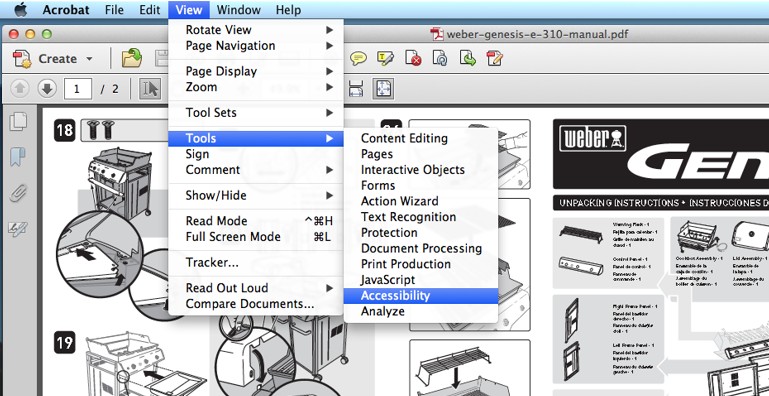This screenshot has height=396, width=769.
Task: Select the text selection cursor tool
Action: [150, 89]
